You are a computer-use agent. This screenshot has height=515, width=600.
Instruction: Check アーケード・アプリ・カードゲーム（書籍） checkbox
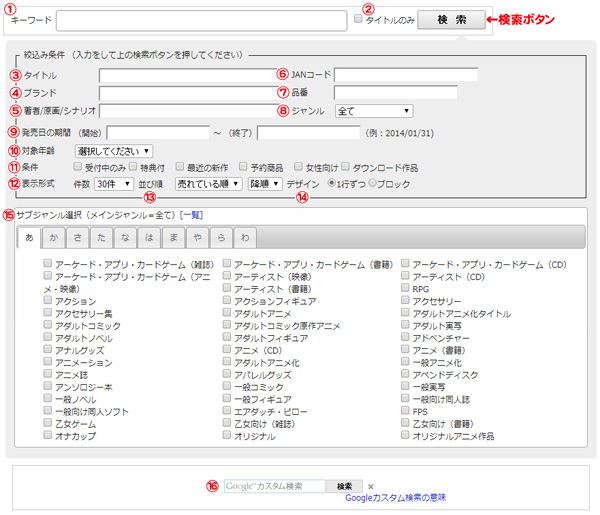227,263
